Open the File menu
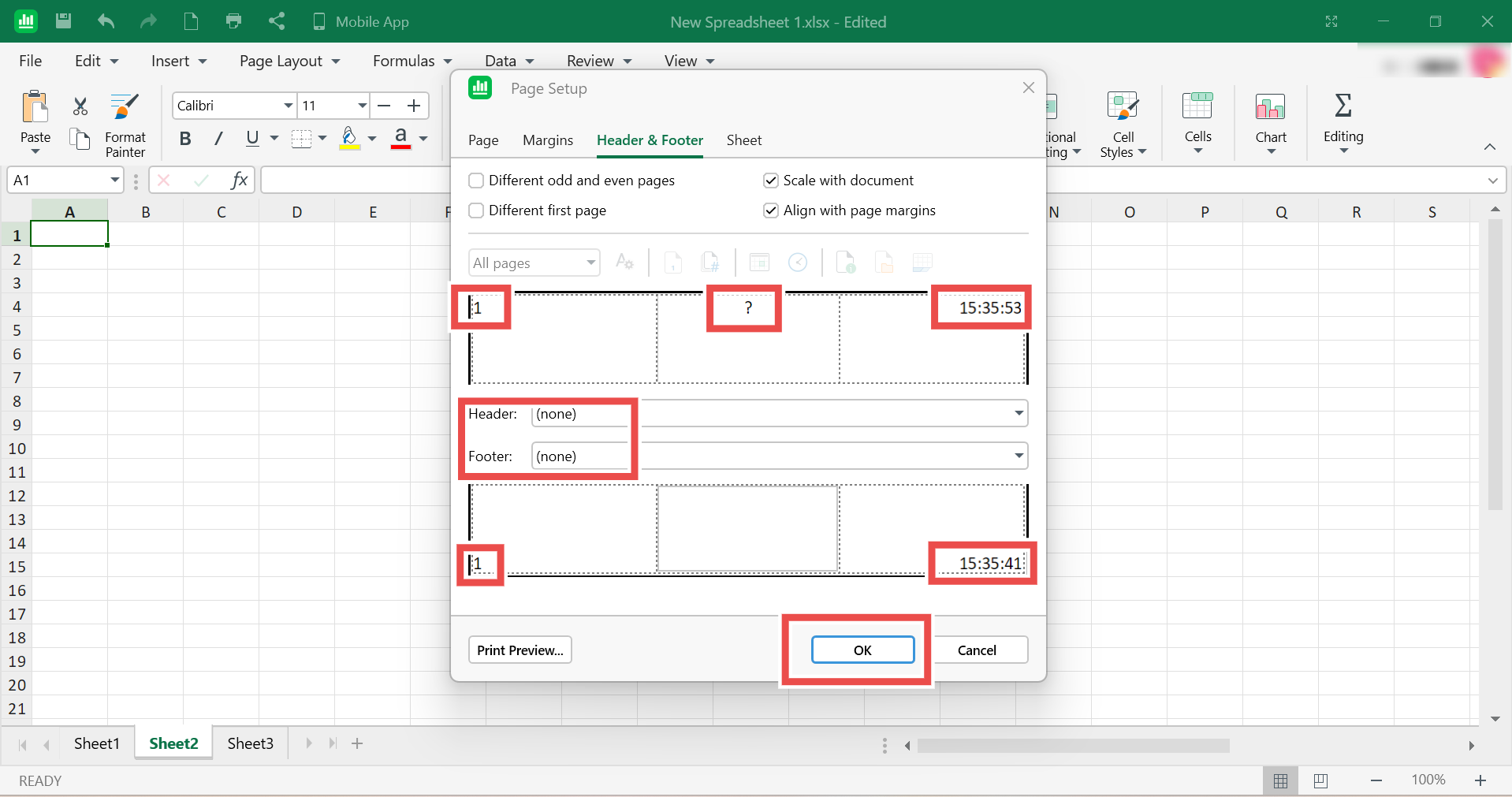This screenshot has width=1512, height=797. [x=31, y=61]
